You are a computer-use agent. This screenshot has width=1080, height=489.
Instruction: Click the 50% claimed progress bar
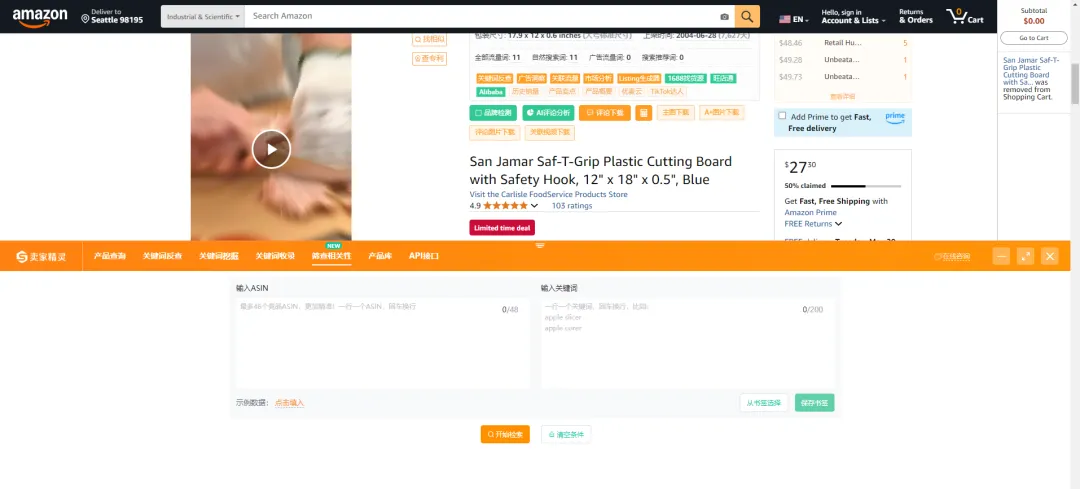pyautogui.click(x=866, y=186)
